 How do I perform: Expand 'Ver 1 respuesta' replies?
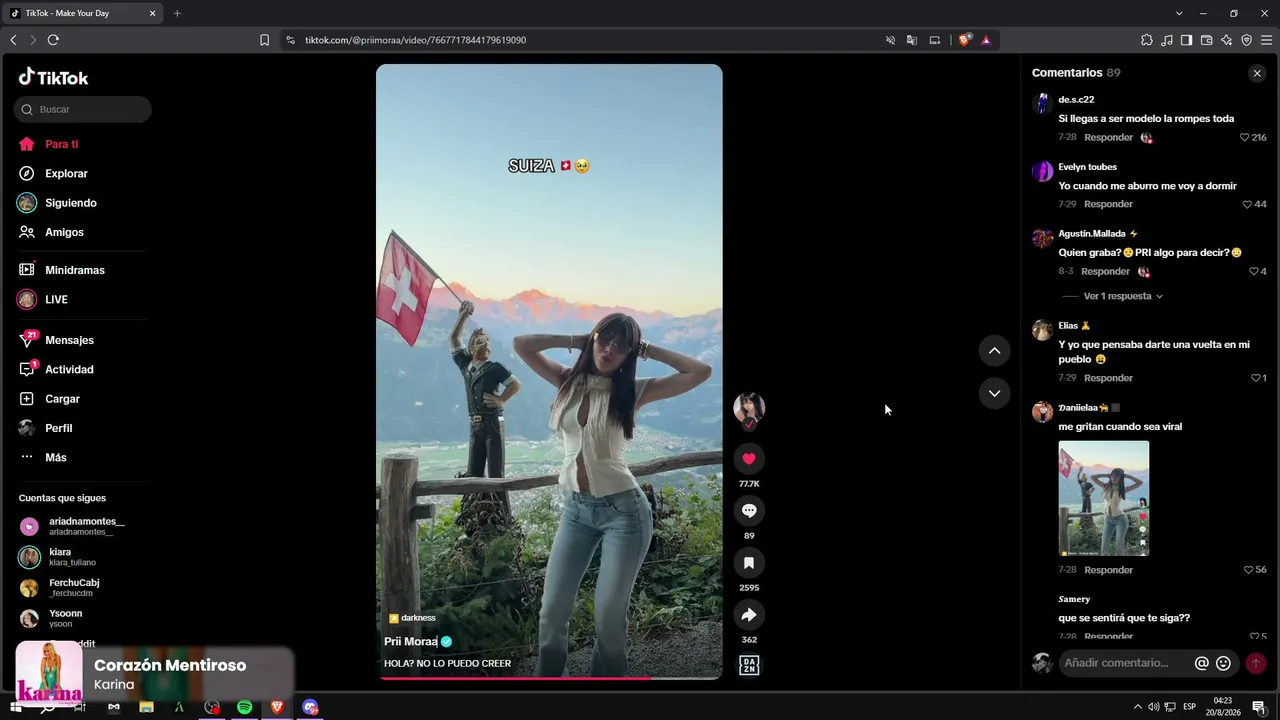(x=1123, y=296)
